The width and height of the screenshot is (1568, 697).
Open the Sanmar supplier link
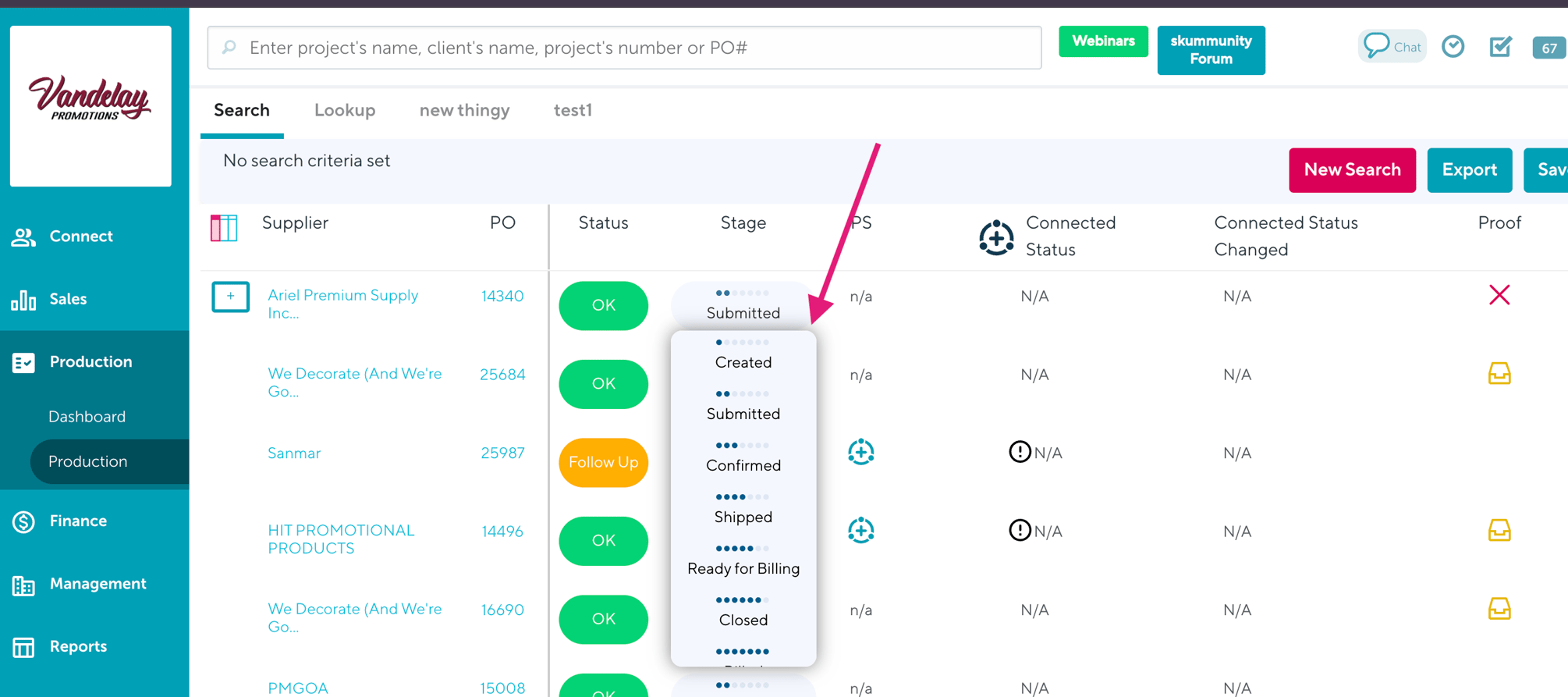(294, 453)
